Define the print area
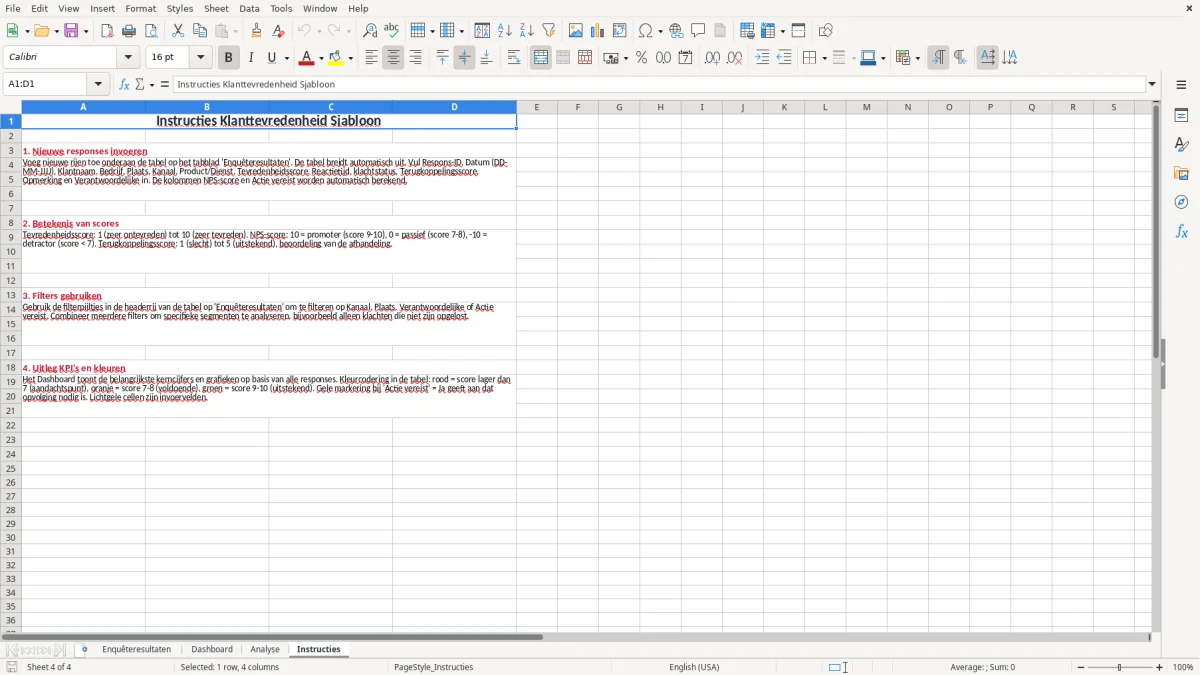 point(747,31)
